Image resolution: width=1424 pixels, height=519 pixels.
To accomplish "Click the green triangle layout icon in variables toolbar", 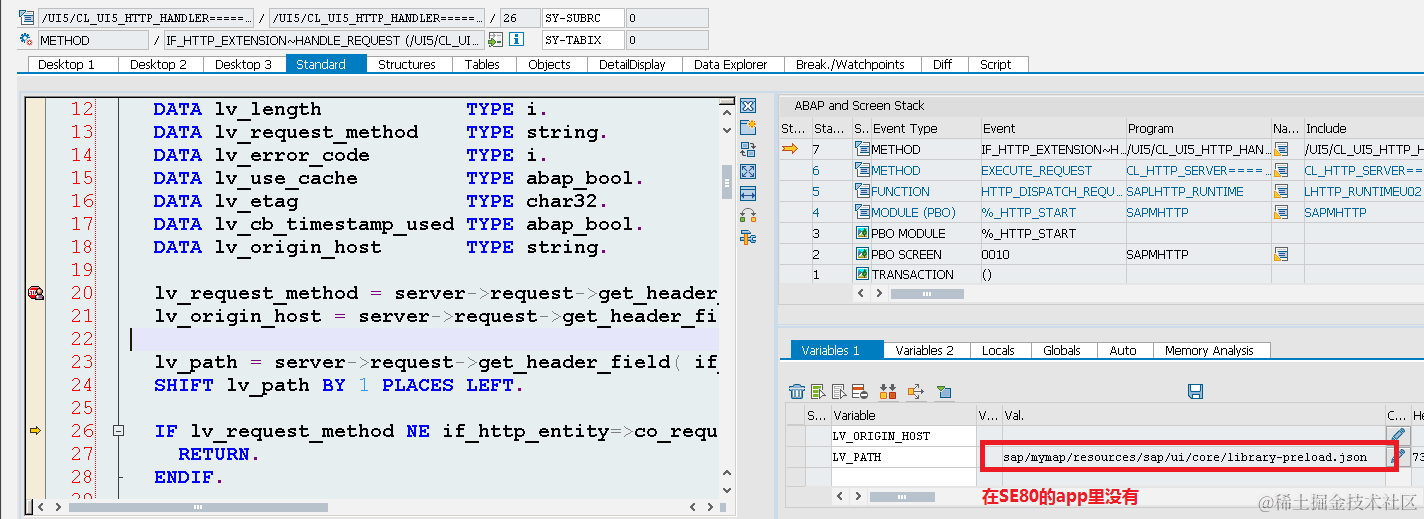I will click(944, 391).
